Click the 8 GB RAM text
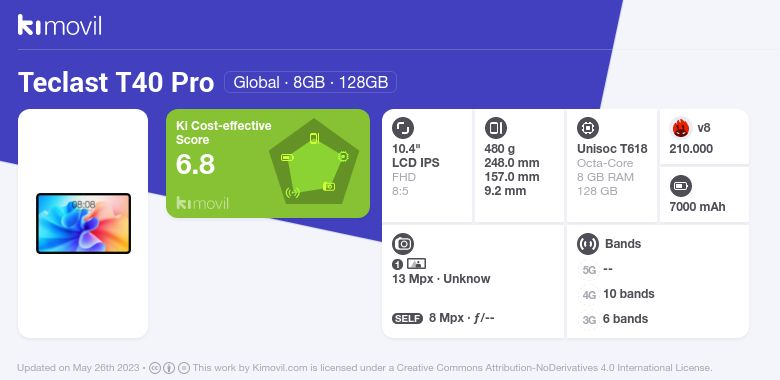The width and height of the screenshot is (780, 380). 605,177
